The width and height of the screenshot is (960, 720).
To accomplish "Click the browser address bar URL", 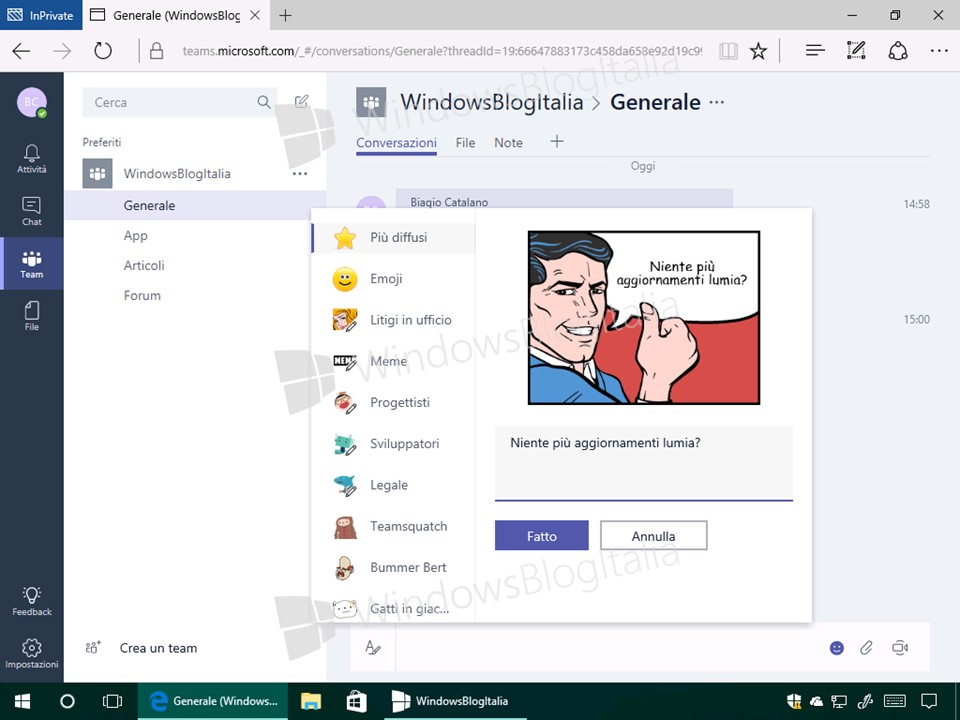I will pos(442,51).
